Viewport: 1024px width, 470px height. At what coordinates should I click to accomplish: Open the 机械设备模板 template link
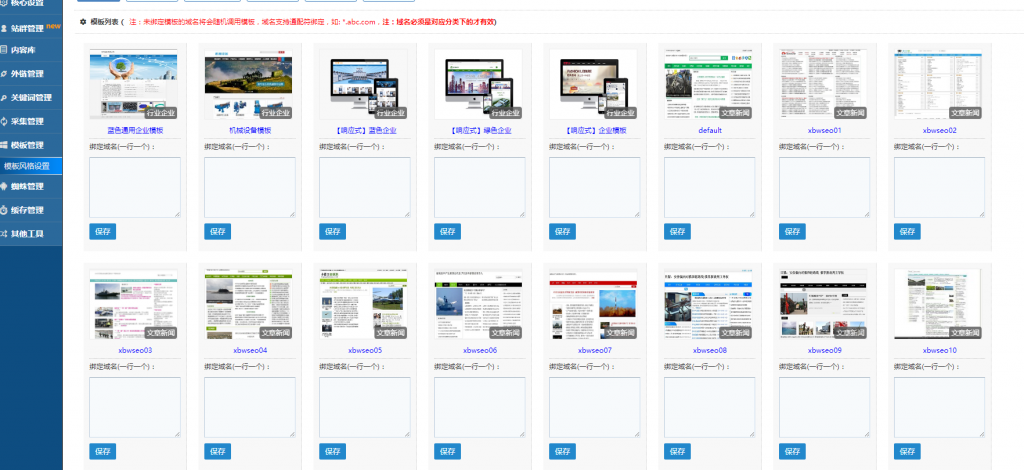[250, 130]
